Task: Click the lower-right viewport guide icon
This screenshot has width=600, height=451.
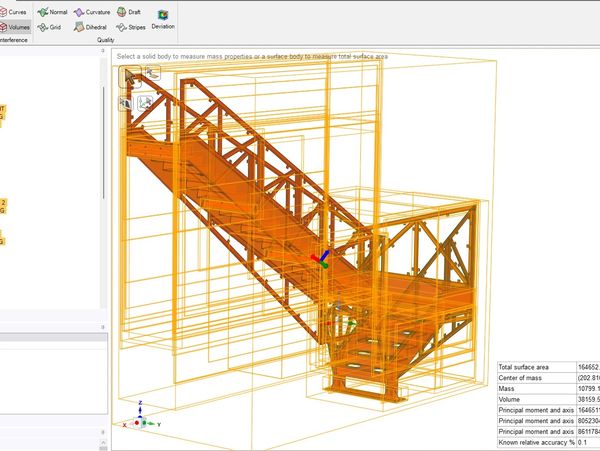Action: coord(144,102)
